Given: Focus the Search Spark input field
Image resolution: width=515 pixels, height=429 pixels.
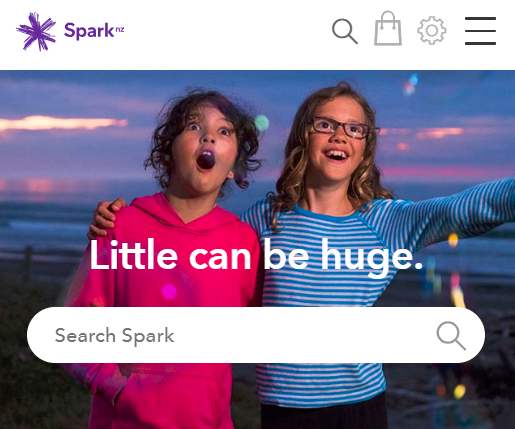Looking at the screenshot, I should point(256,335).
